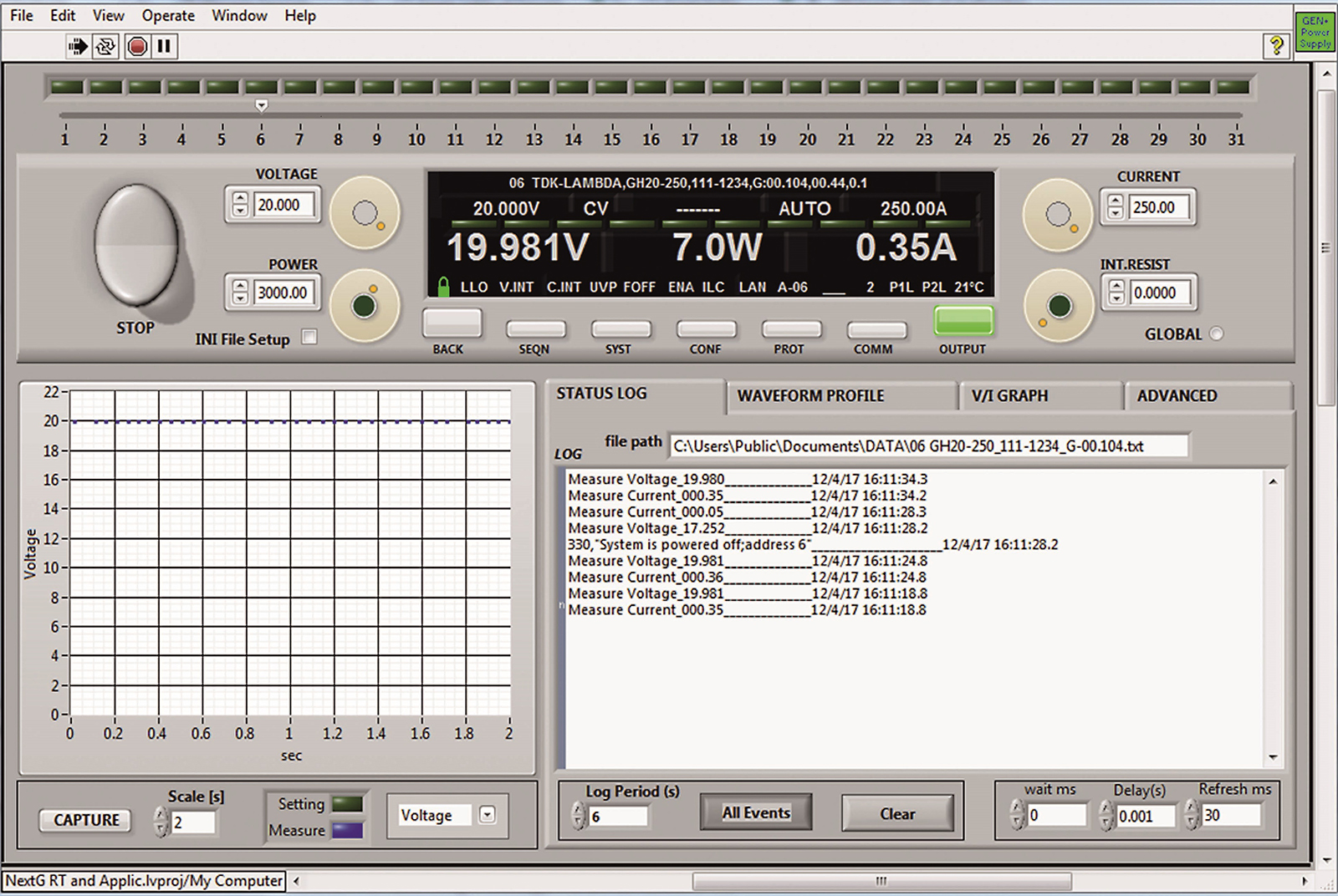Click the internal resistance adjustment knob

(1059, 306)
